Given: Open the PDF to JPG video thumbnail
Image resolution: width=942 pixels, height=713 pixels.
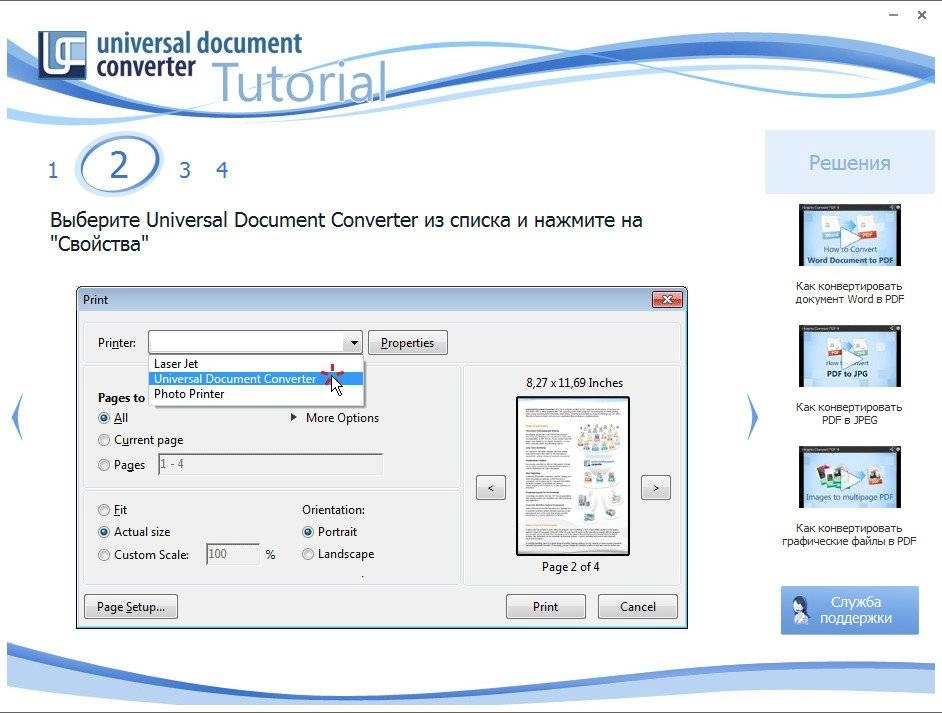Looking at the screenshot, I should 849,356.
